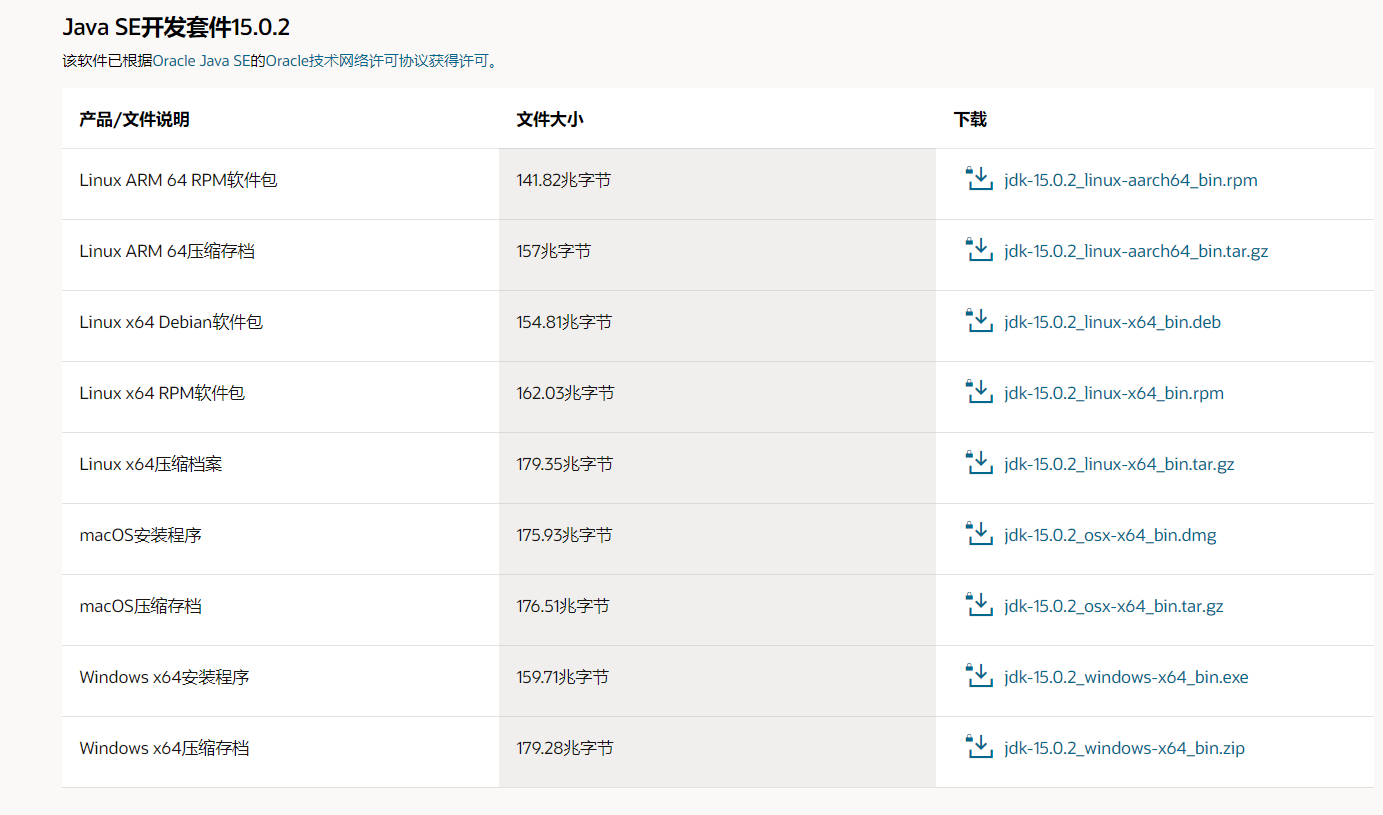Image resolution: width=1383 pixels, height=815 pixels.
Task: Select the macOS安装程序 row label
Action: [140, 536]
